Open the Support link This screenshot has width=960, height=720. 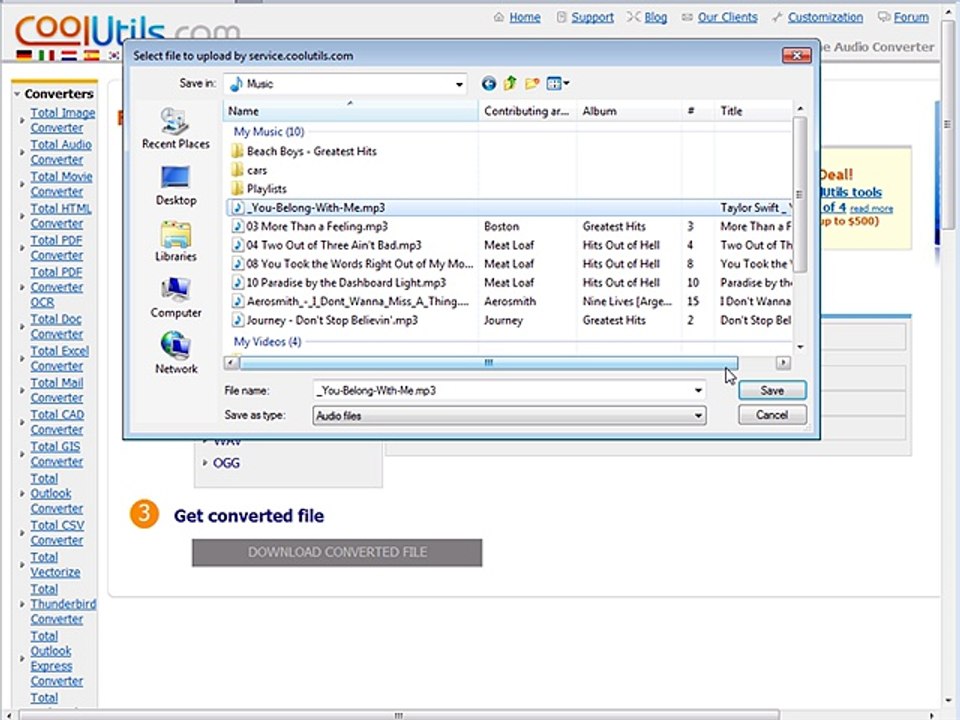(592, 17)
